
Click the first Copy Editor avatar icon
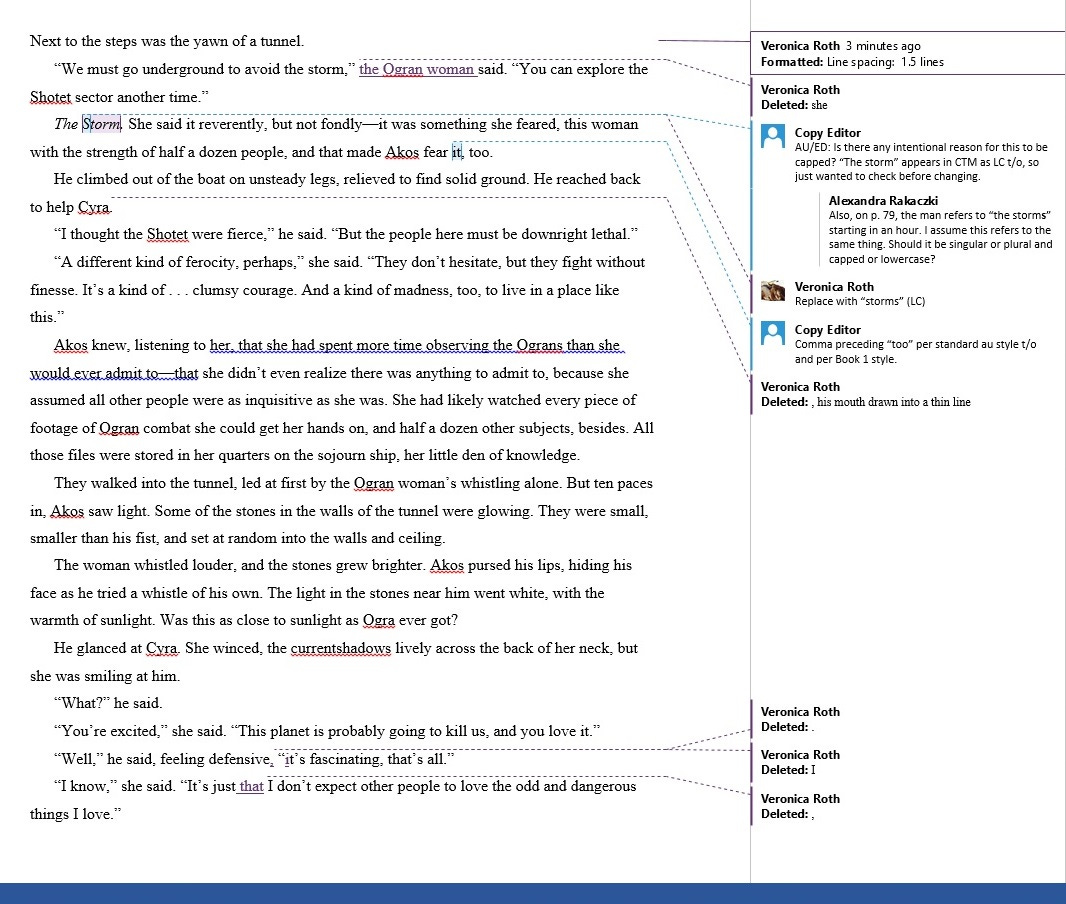pyautogui.click(x=772, y=136)
